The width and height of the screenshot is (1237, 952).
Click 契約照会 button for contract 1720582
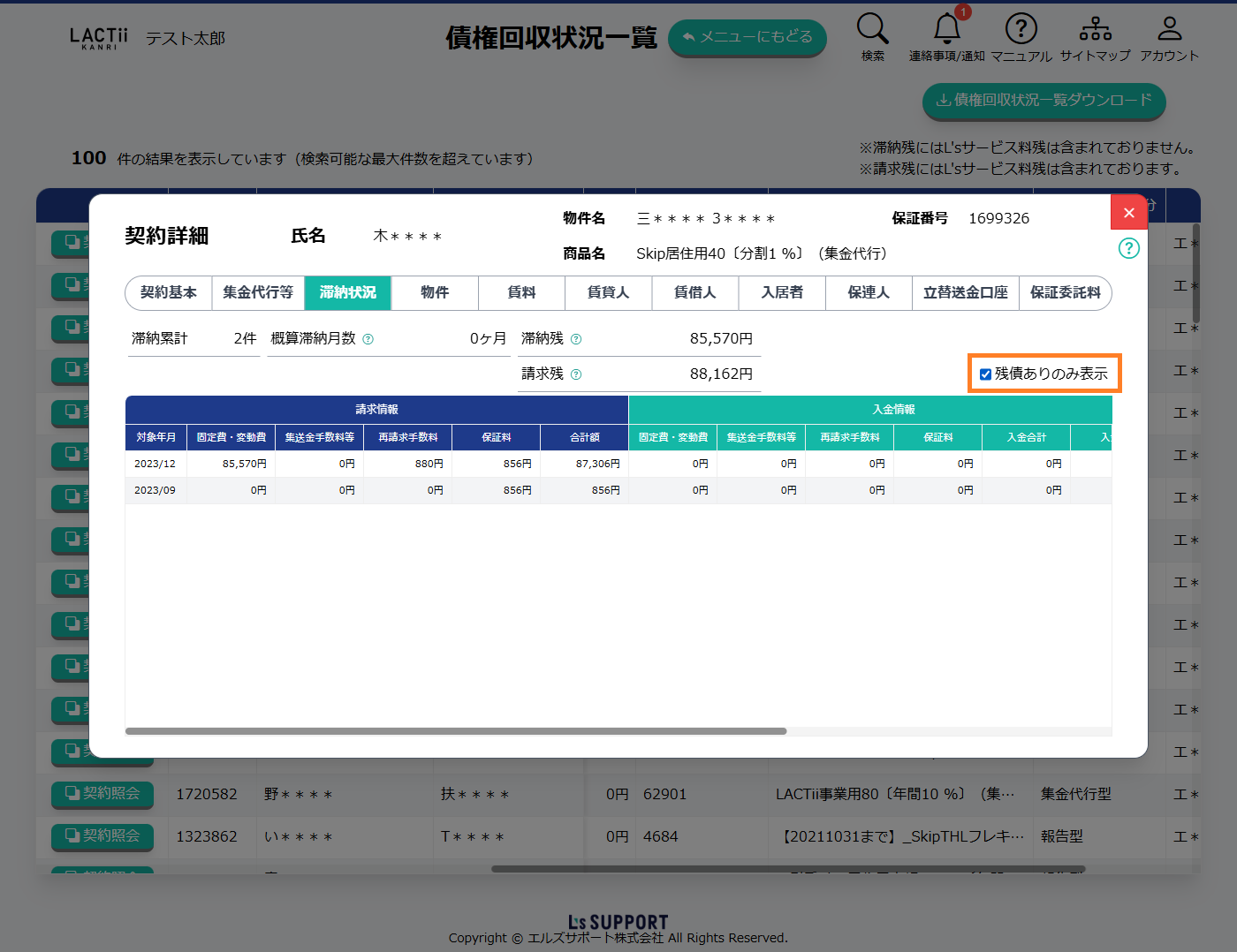pos(102,794)
